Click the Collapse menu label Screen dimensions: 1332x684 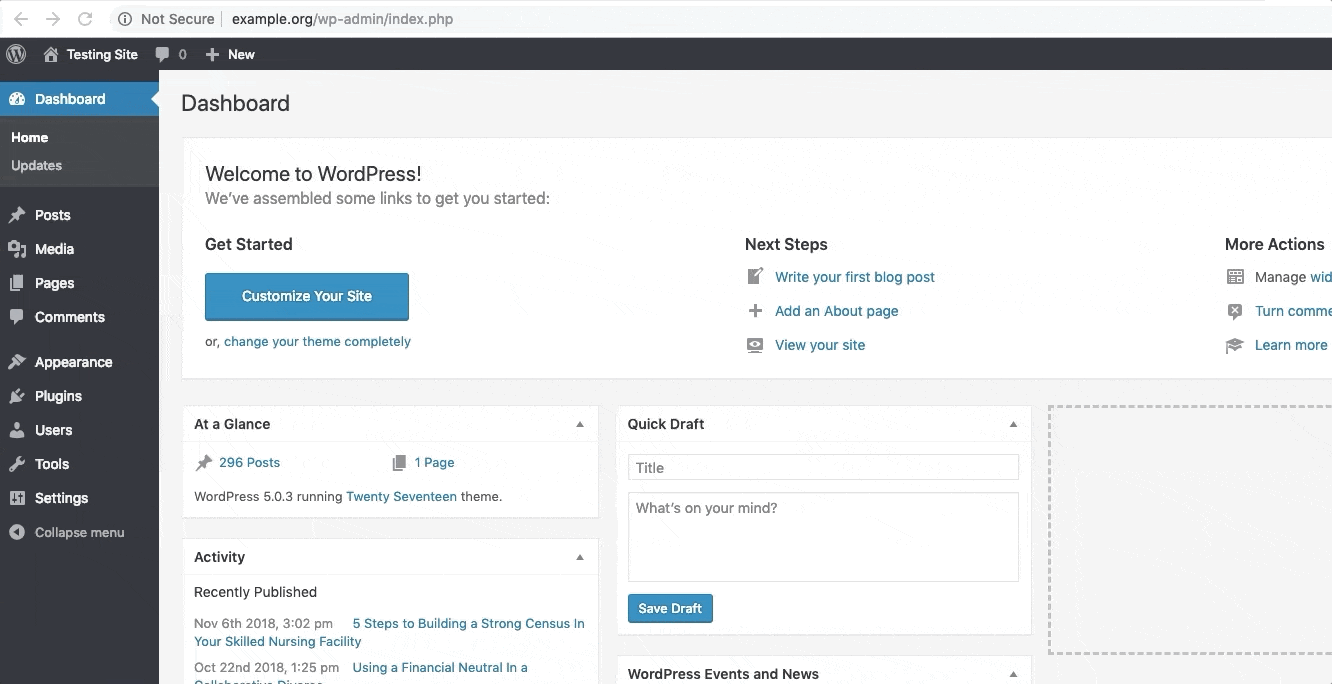click(80, 532)
